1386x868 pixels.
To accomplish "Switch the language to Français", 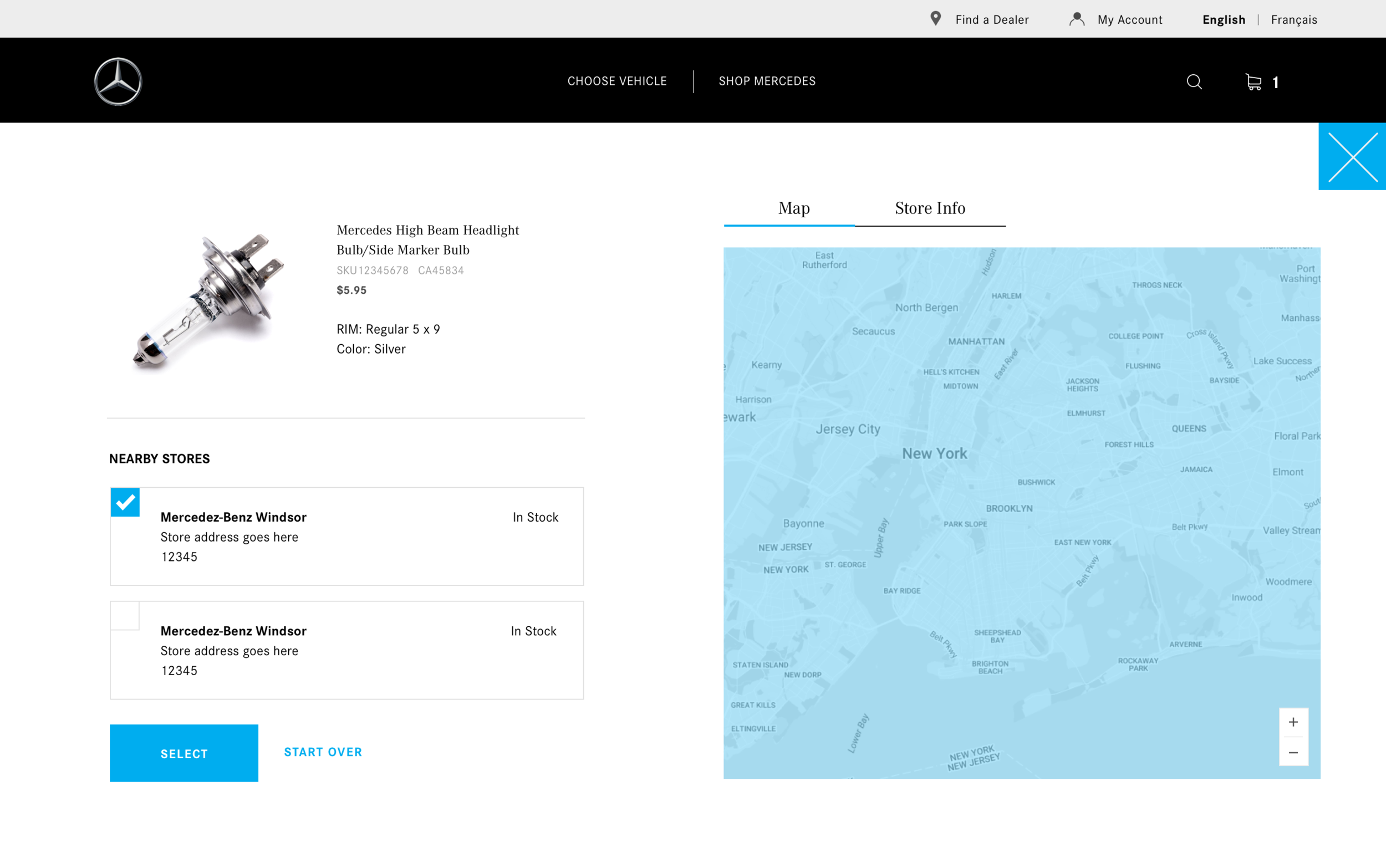I will [1293, 19].
